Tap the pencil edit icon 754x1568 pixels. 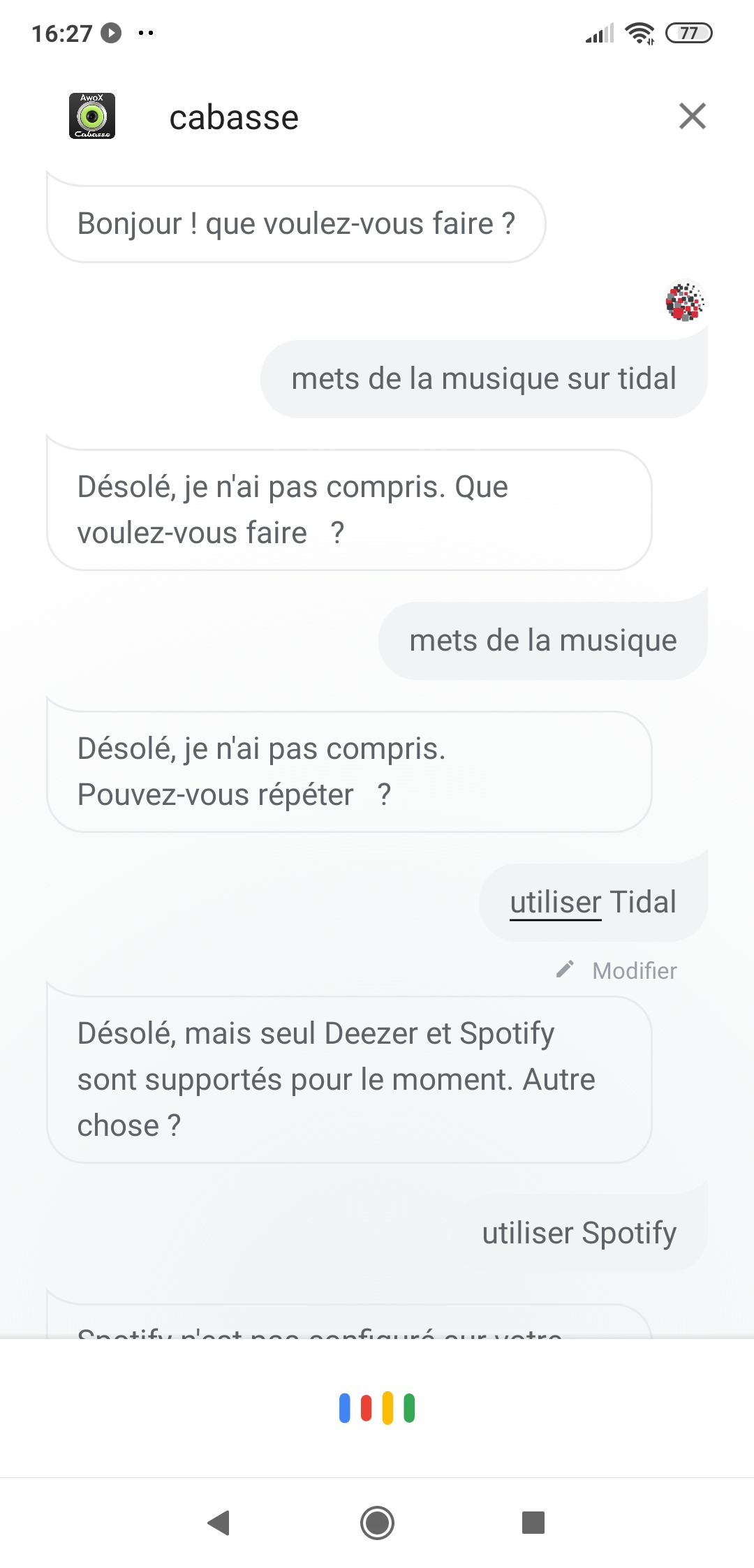pos(565,970)
